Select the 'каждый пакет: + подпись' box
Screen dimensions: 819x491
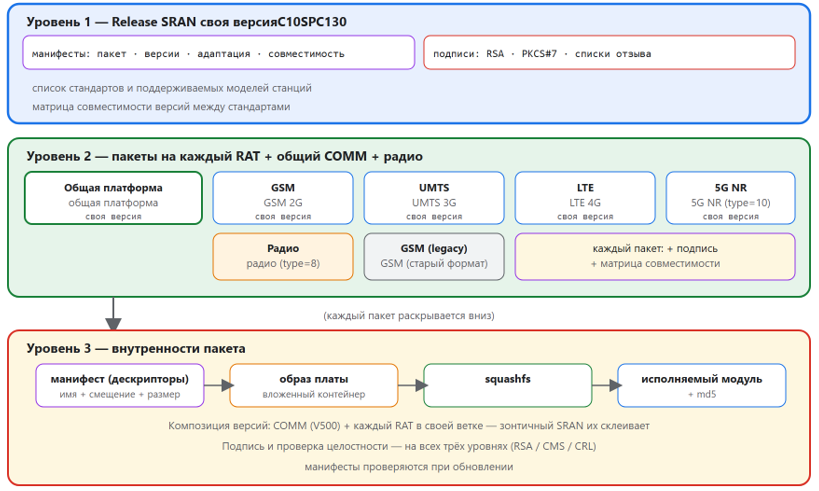[x=655, y=256]
